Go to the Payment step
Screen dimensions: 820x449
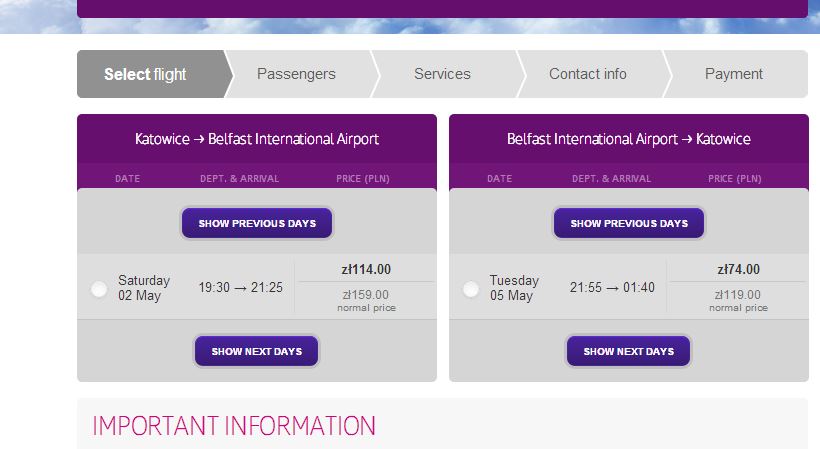pos(734,74)
